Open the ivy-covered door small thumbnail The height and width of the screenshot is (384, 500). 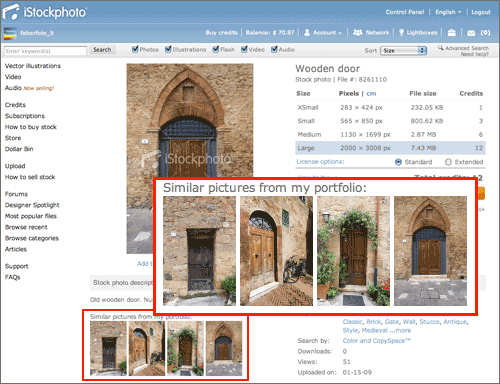185,349
